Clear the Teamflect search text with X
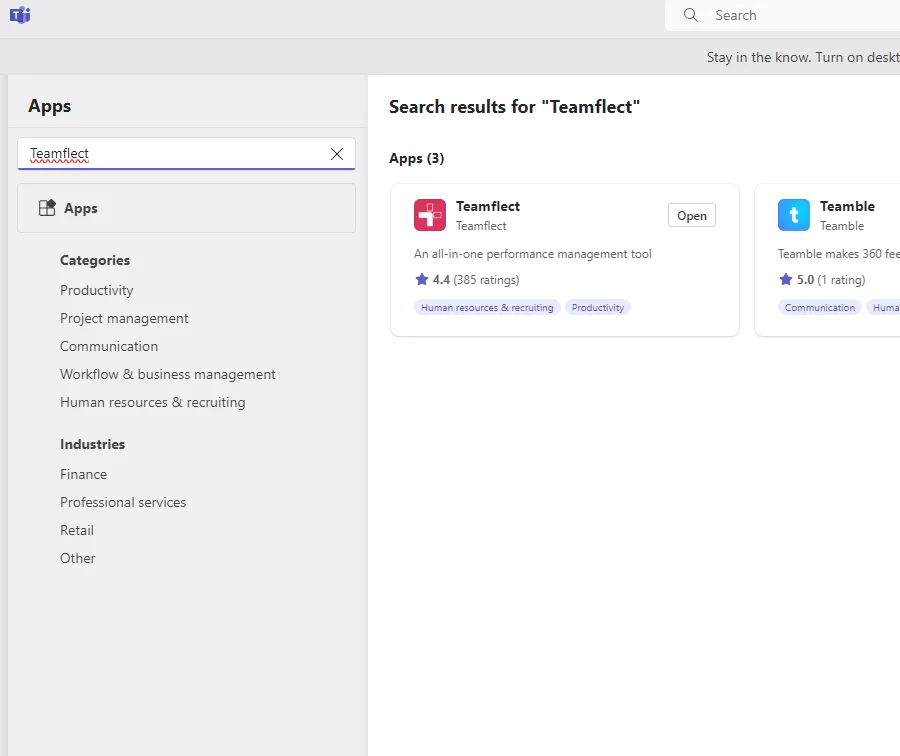Screen dimensions: 900x756 337,154
